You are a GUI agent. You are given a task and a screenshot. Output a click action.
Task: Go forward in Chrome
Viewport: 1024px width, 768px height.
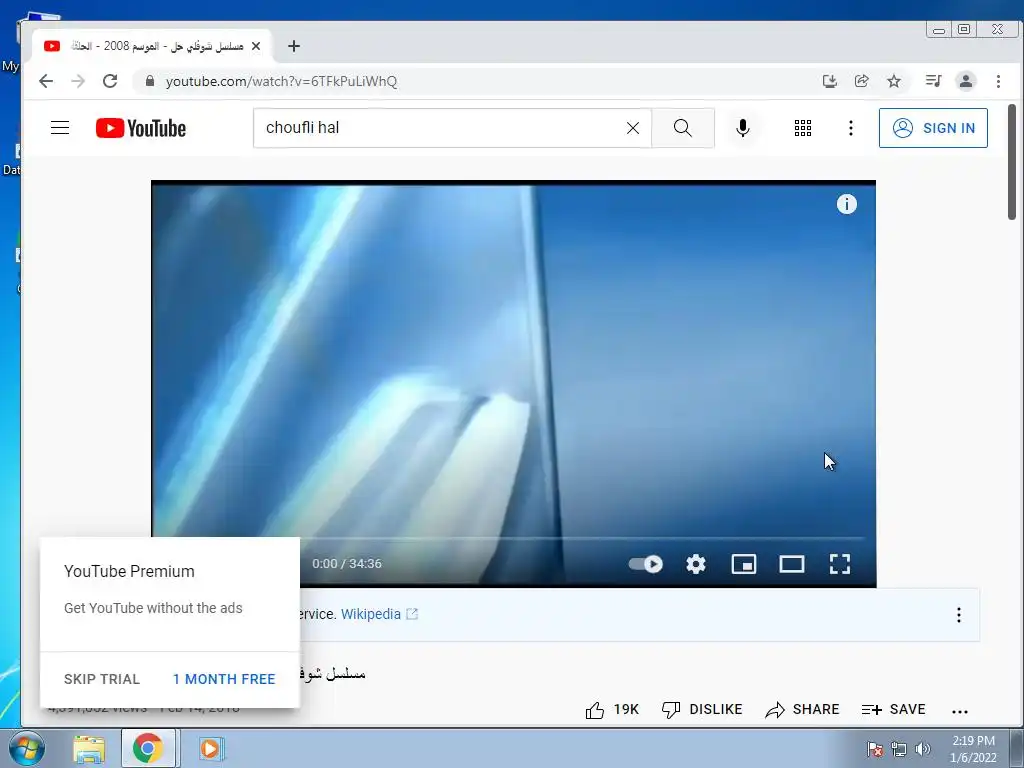pyautogui.click(x=78, y=81)
